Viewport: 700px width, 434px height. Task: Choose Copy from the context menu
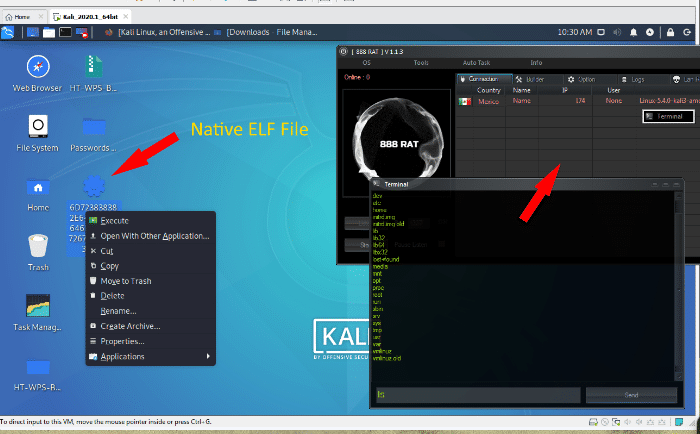[x=150, y=266]
